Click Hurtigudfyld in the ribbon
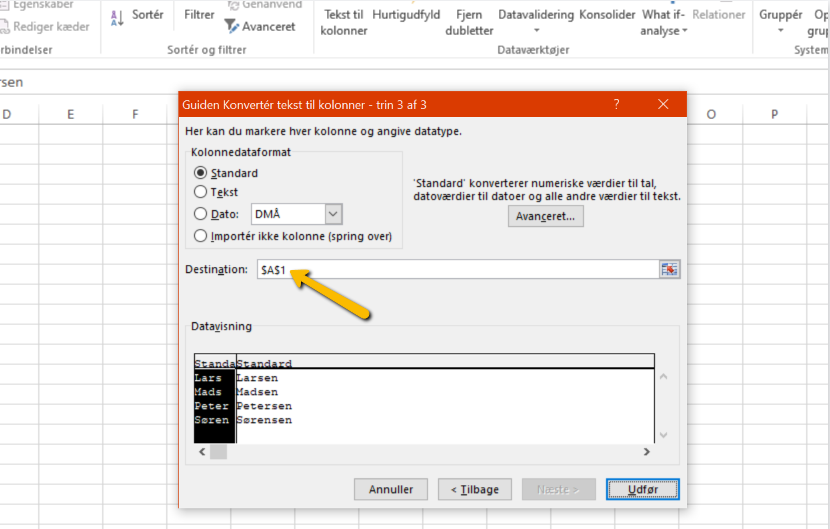 (406, 15)
